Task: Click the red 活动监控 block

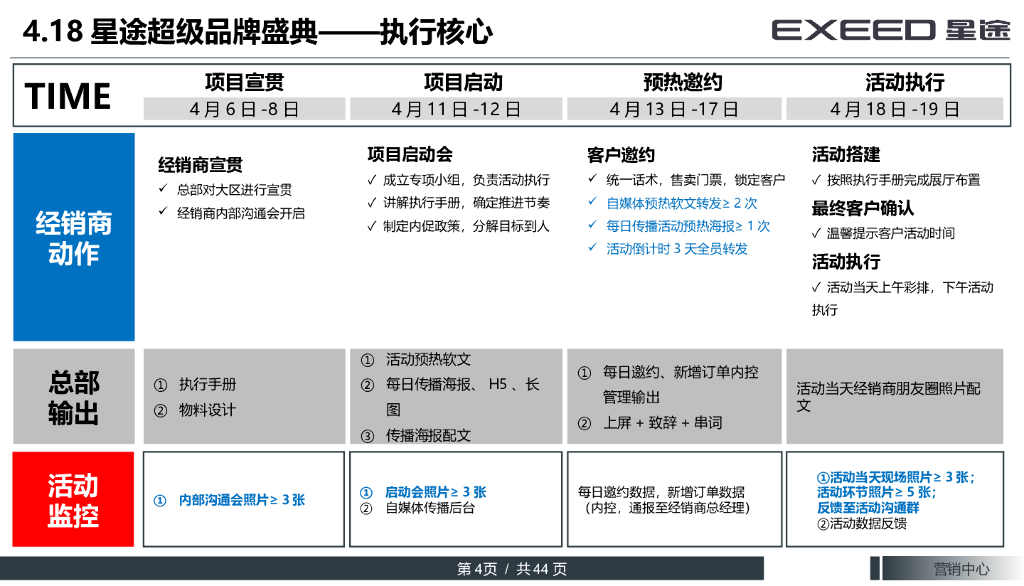Action: click(x=74, y=500)
